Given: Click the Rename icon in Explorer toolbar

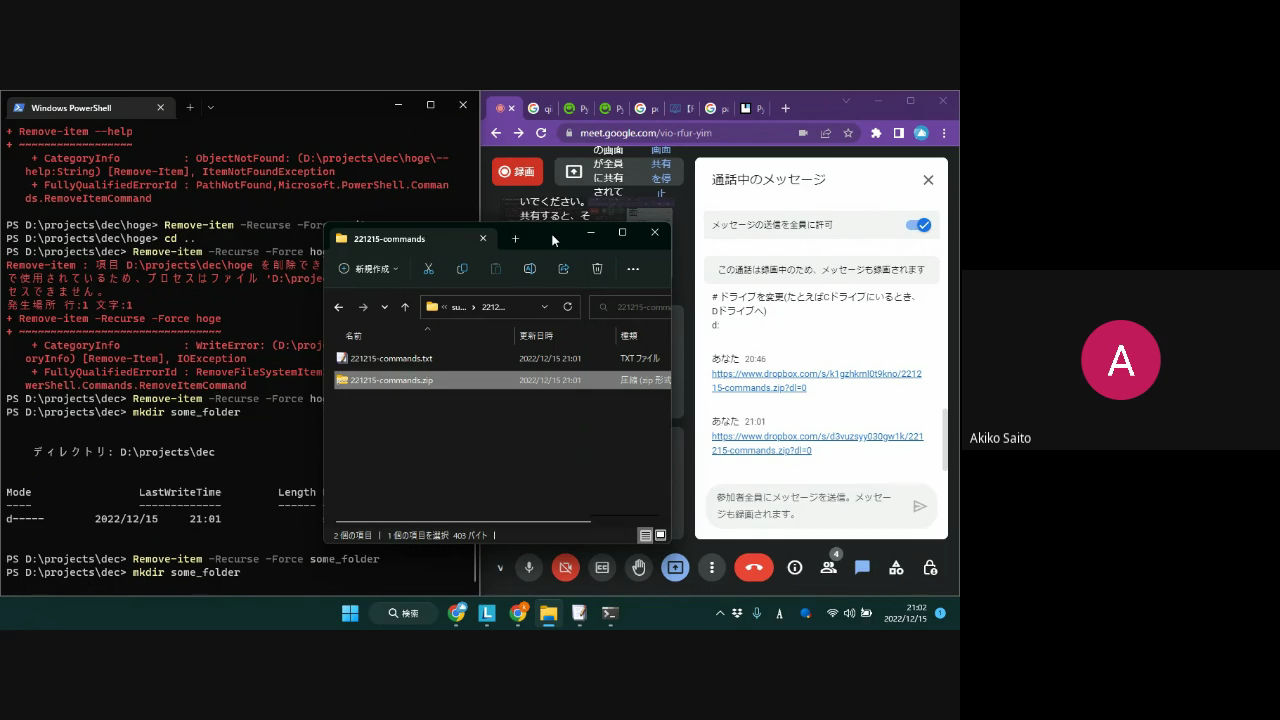Looking at the screenshot, I should coord(529,269).
